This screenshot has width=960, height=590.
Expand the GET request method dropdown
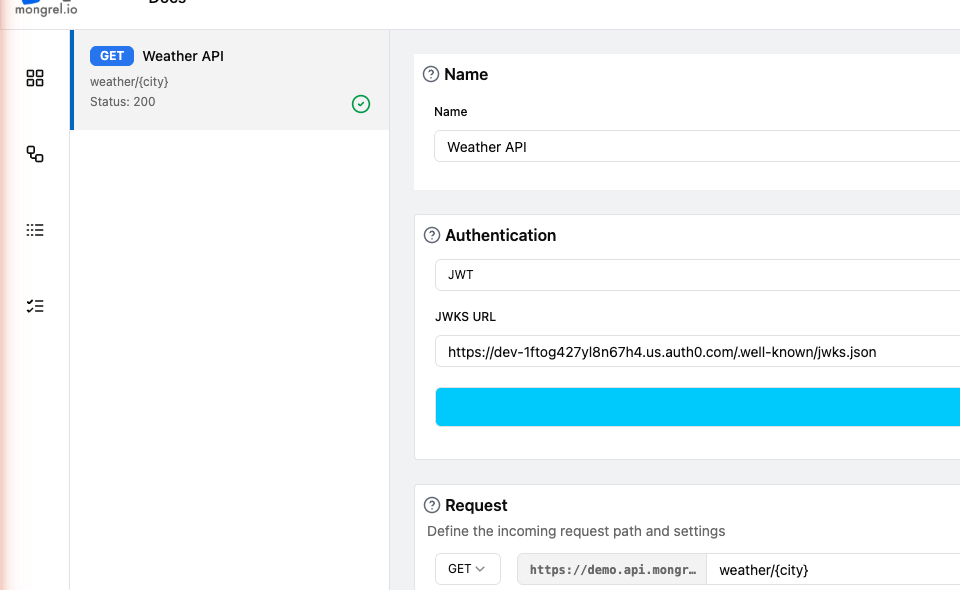tap(467, 569)
